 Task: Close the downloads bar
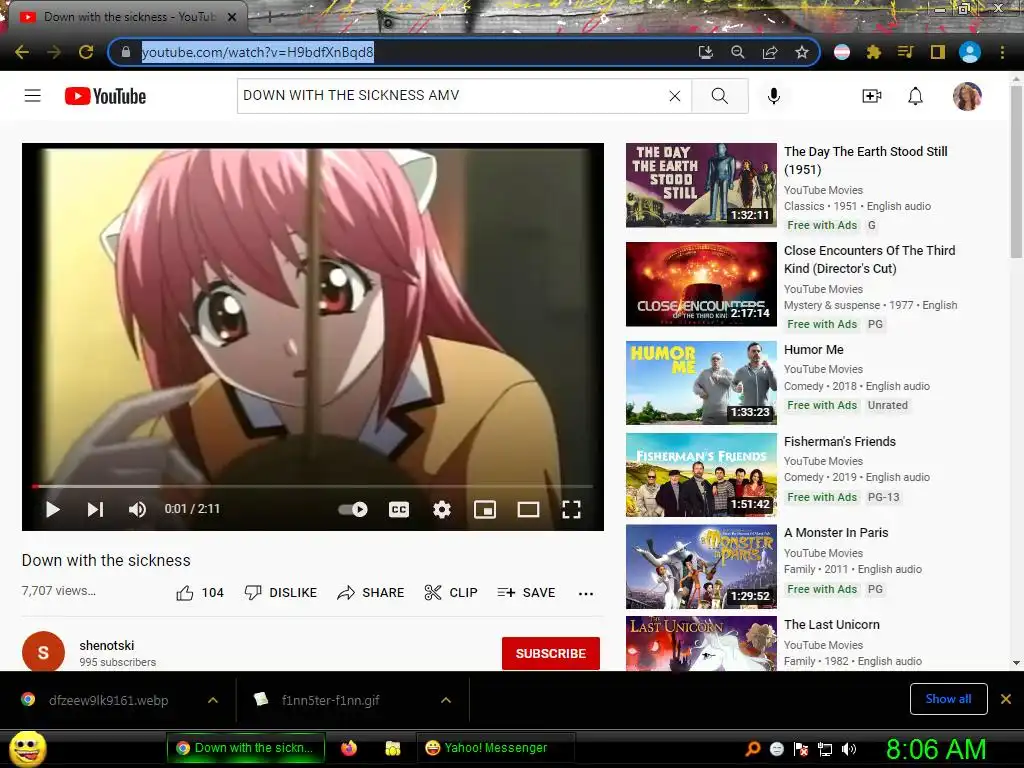click(x=1006, y=699)
